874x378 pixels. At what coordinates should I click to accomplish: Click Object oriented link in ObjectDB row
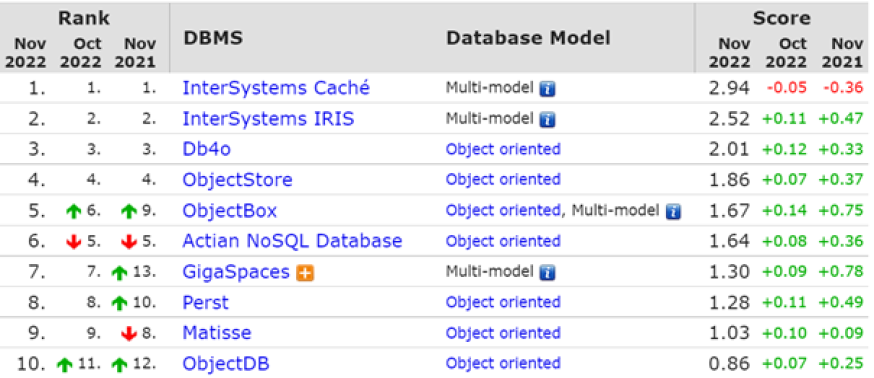503,364
